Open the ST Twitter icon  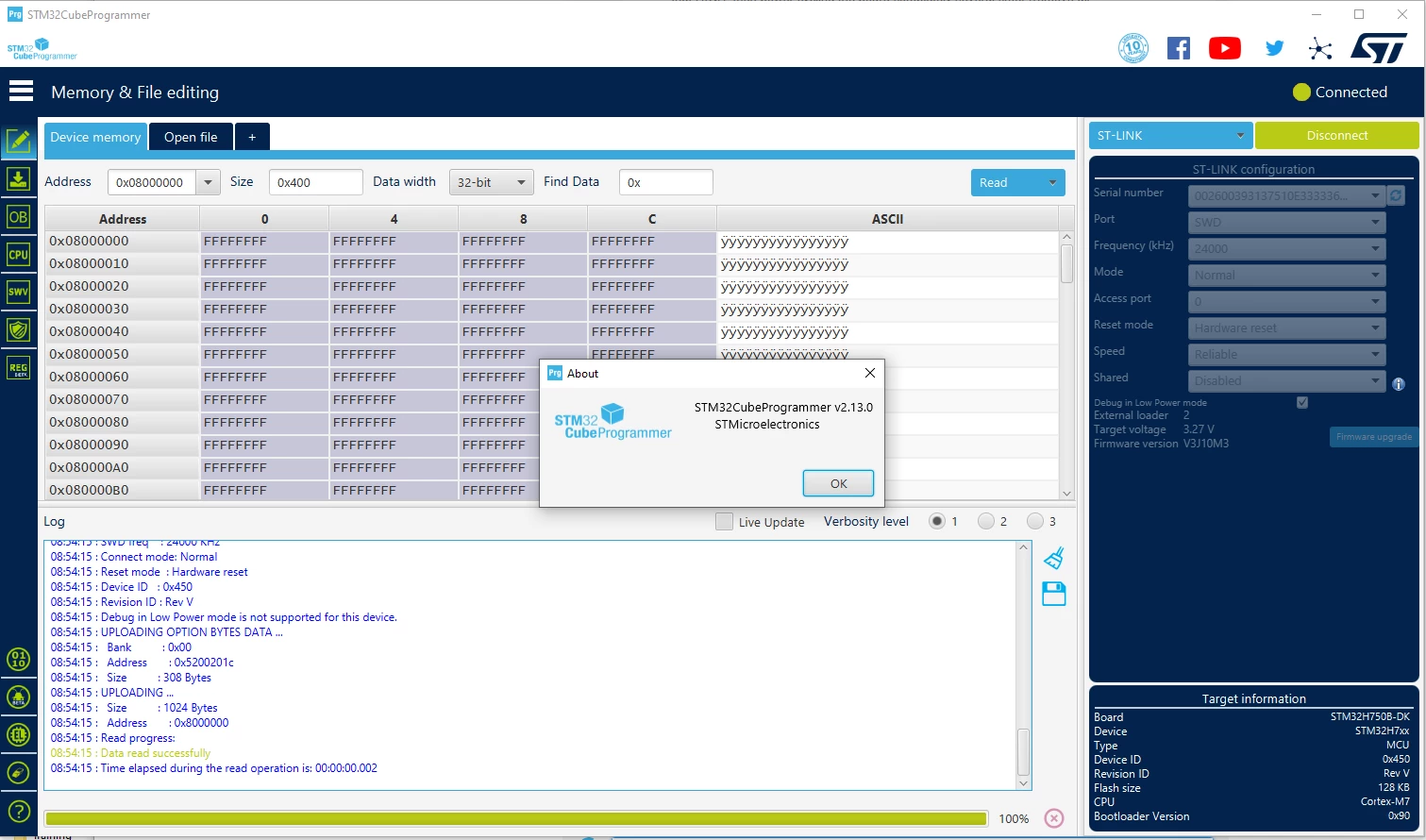pos(1275,48)
